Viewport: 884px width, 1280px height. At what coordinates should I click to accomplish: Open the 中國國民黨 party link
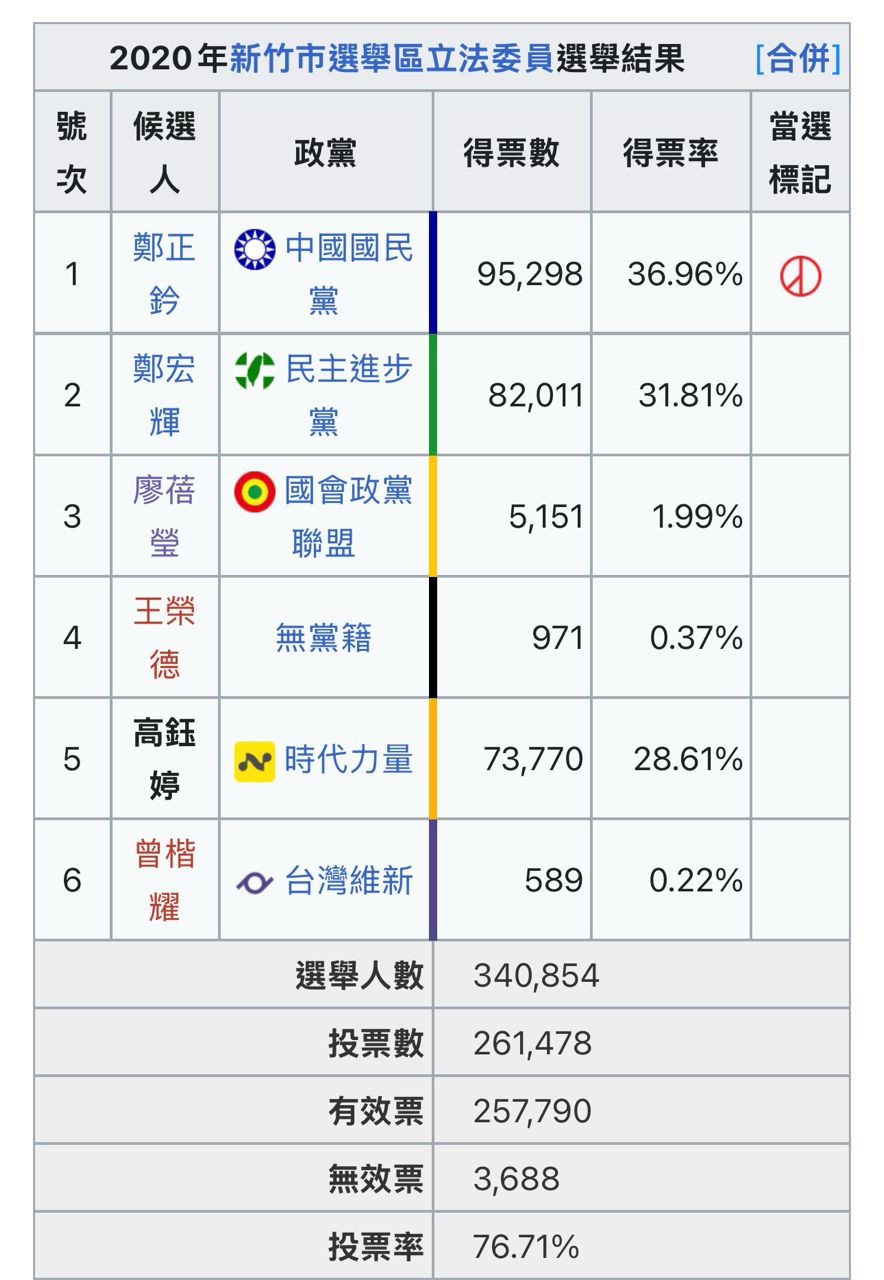click(x=349, y=249)
